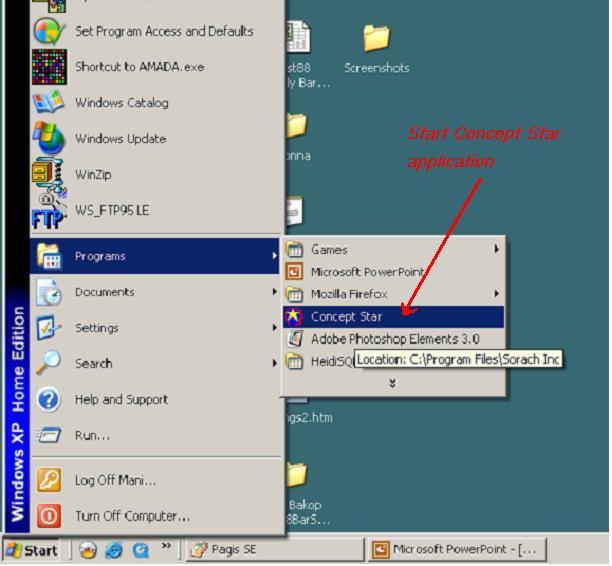Choose Turn Off Computer...

156,516
